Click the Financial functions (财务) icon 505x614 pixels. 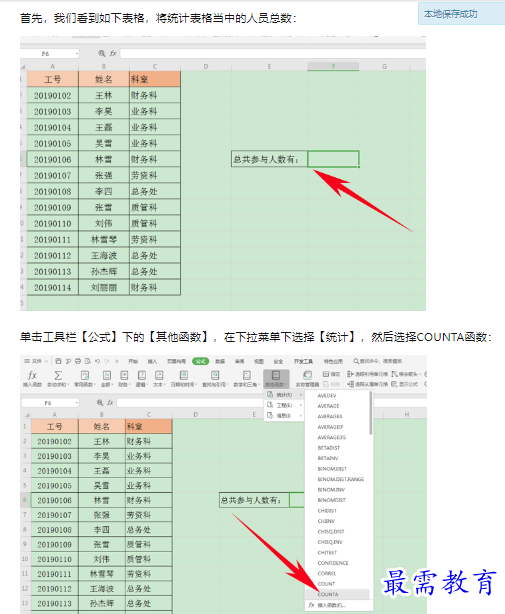coord(124,378)
